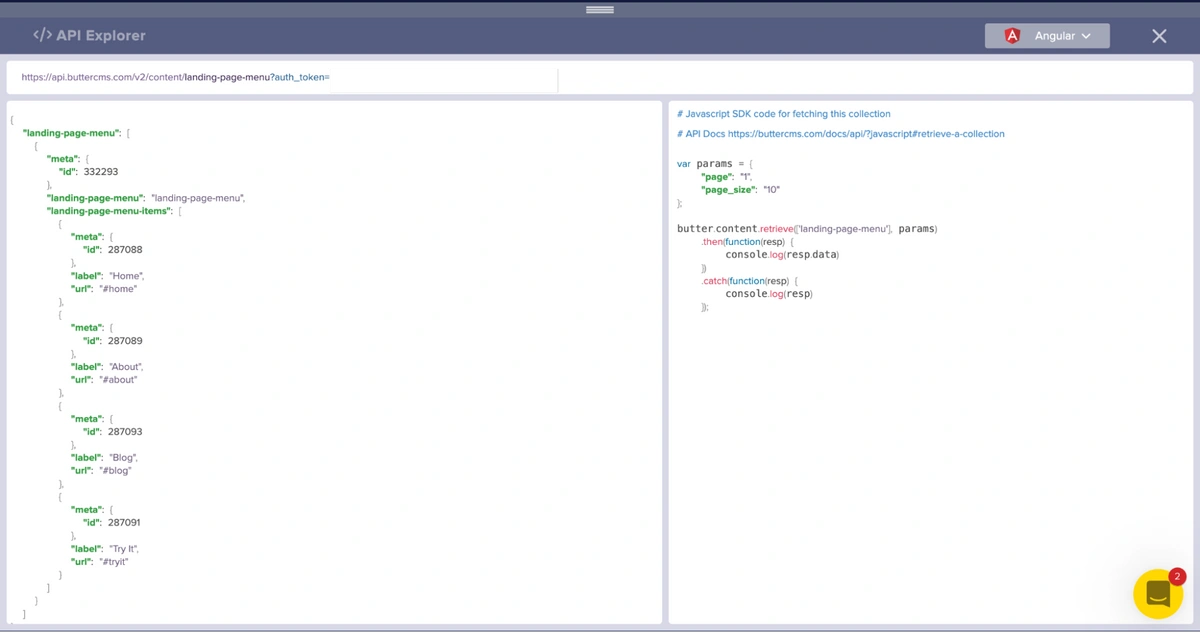Image resolution: width=1200 pixels, height=632 pixels.
Task: Click the "id": 287089 value
Action: pyautogui.click(x=125, y=341)
